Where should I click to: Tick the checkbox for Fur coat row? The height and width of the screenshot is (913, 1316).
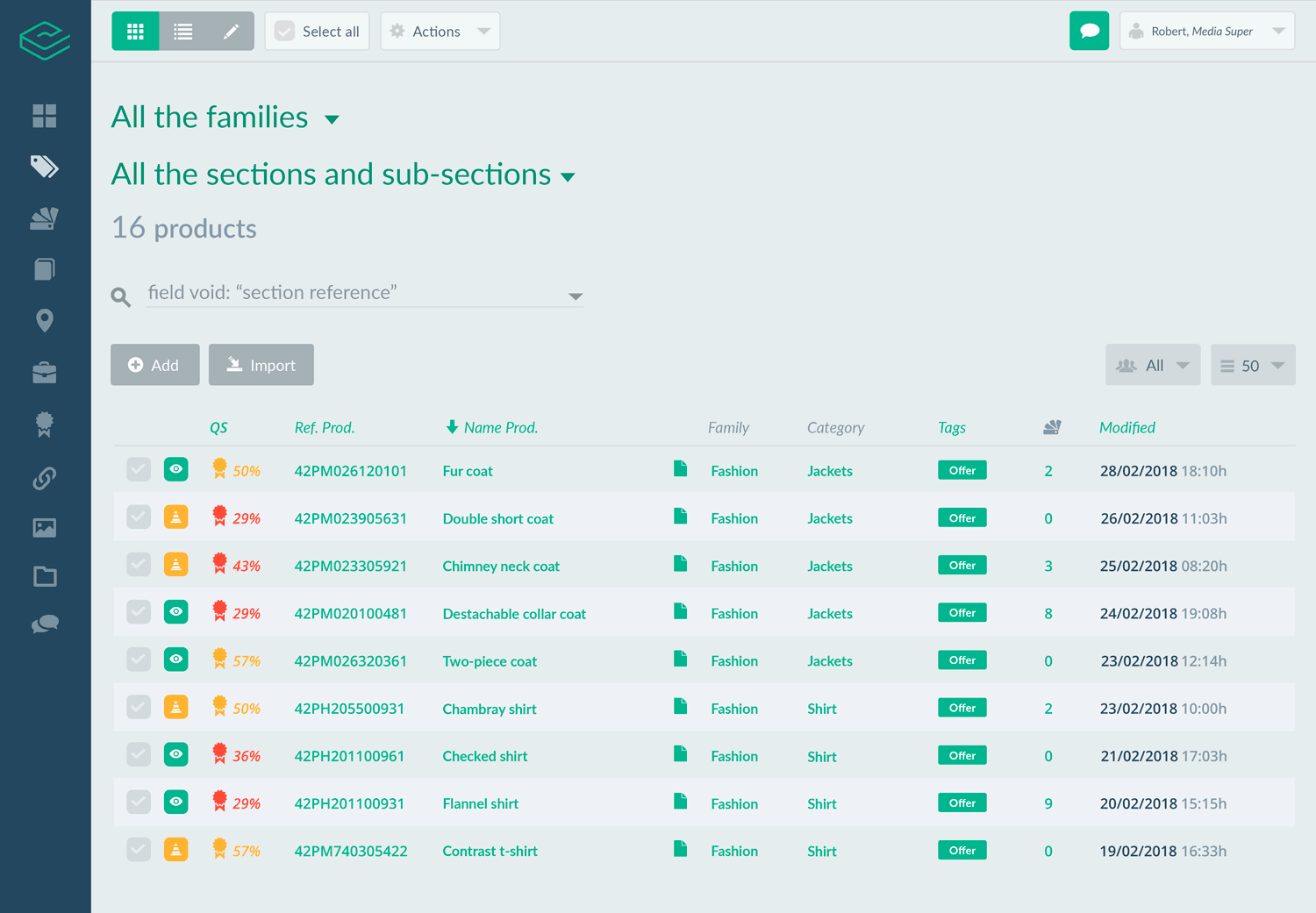(x=139, y=470)
